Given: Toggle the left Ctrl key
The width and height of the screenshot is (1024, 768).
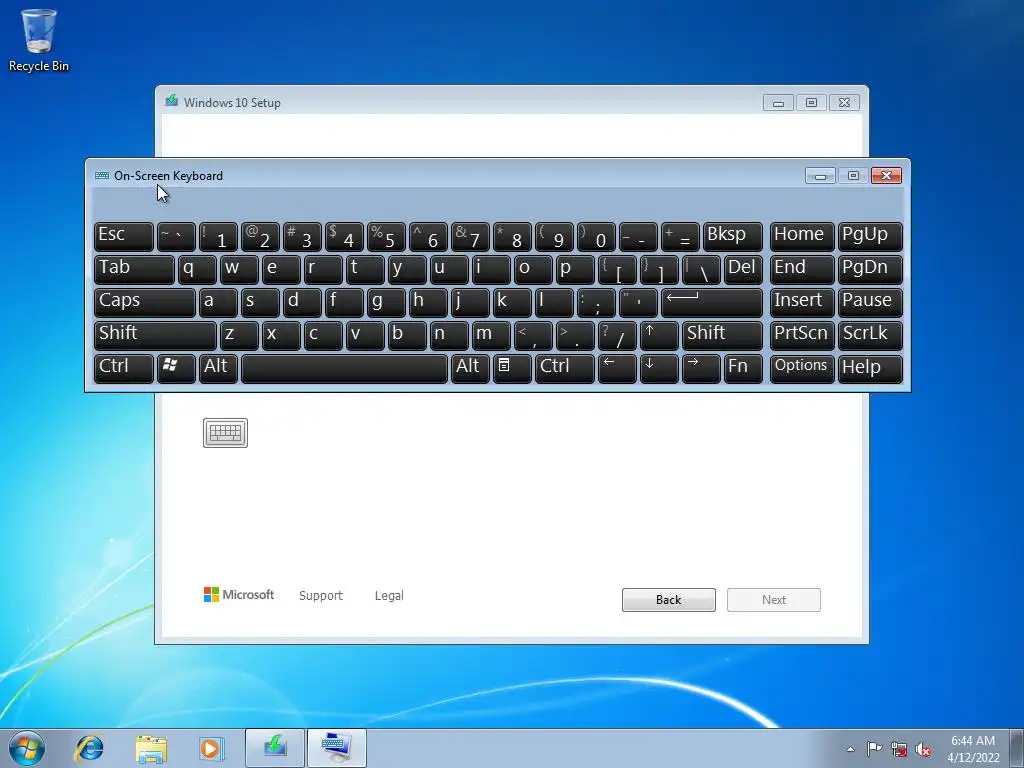Looking at the screenshot, I should [124, 368].
